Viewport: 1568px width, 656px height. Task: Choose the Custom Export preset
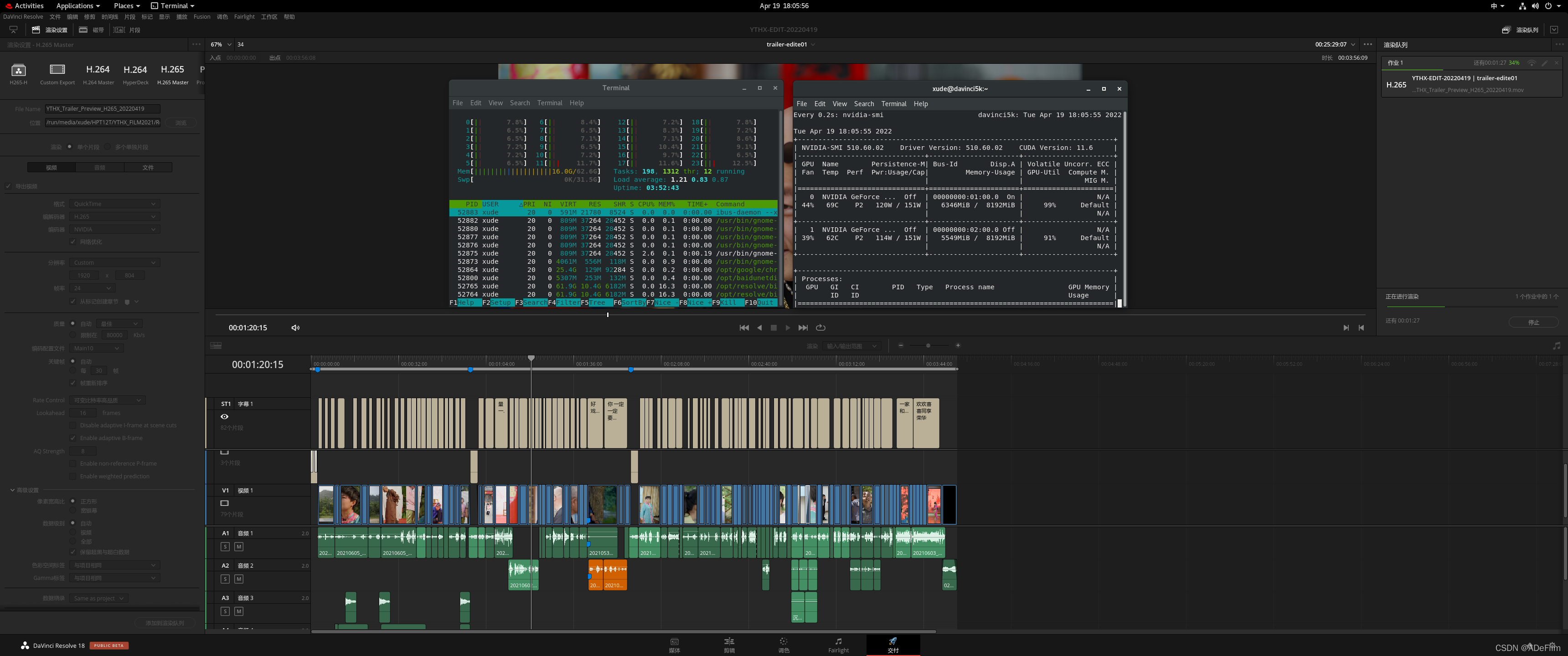pyautogui.click(x=57, y=70)
